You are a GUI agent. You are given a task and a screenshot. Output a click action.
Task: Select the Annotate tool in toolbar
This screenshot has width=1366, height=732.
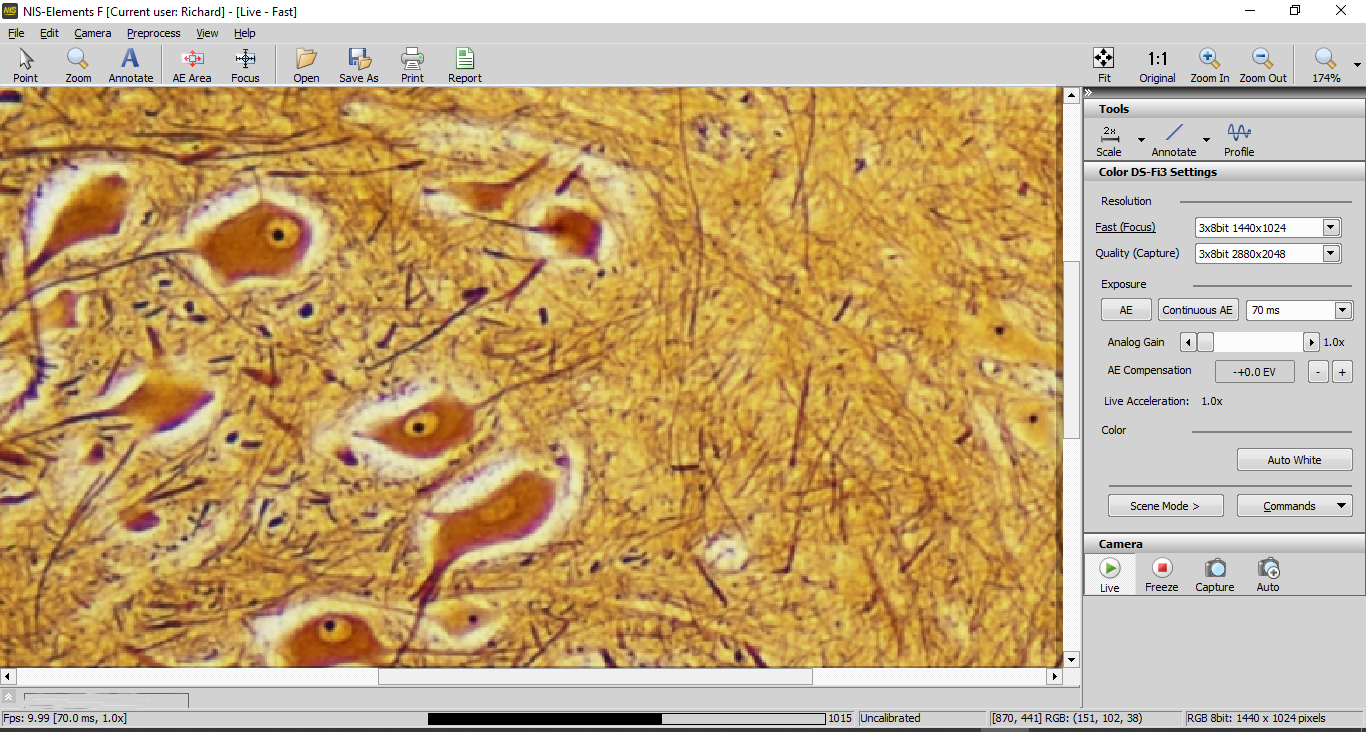click(131, 65)
